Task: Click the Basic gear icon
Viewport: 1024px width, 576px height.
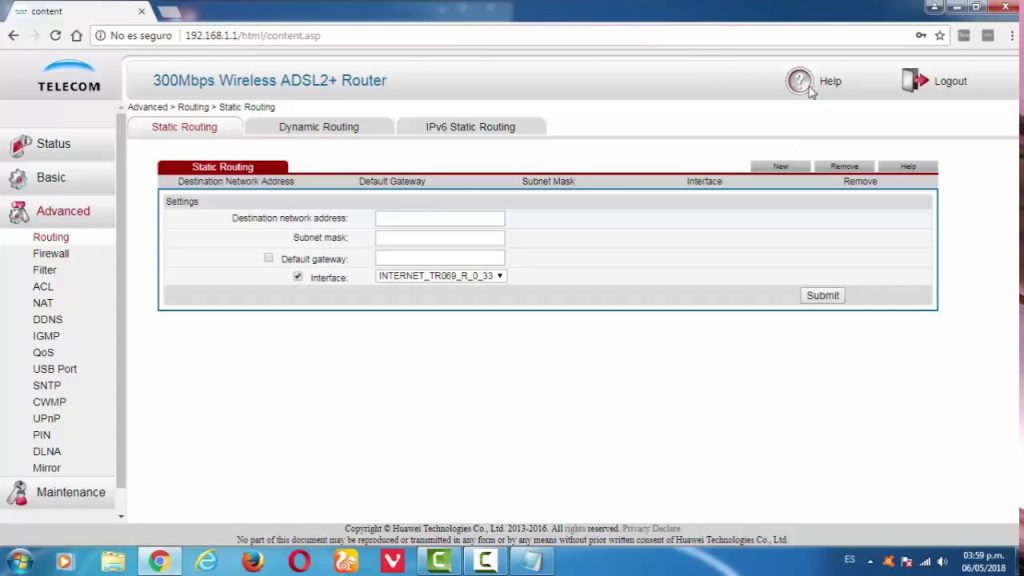Action: 18,179
